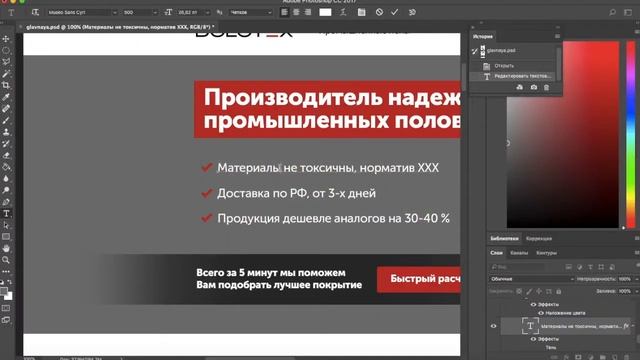This screenshot has height=360, width=640.
Task: Click the text color swatch
Action: pos(325,12)
